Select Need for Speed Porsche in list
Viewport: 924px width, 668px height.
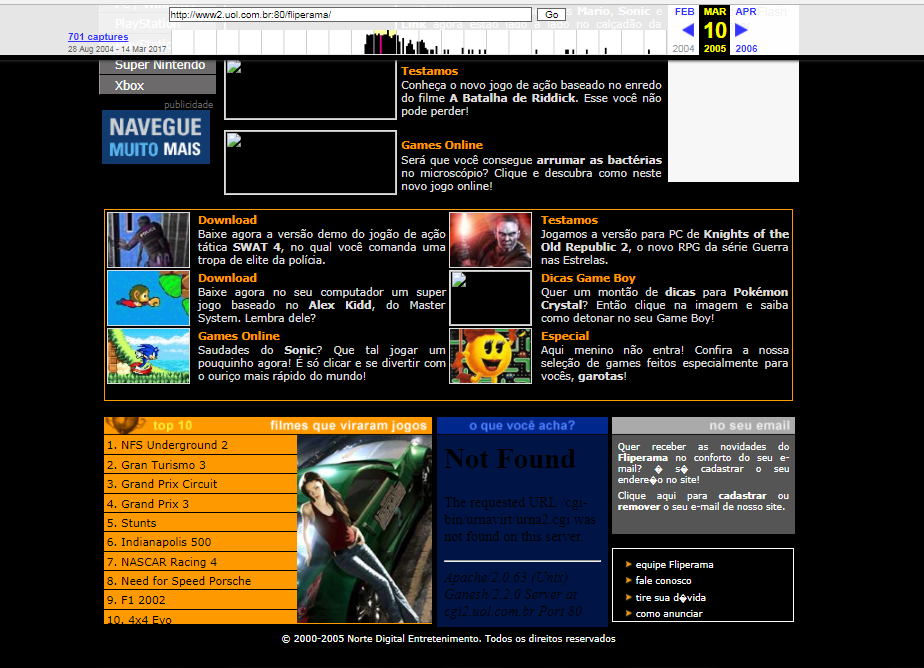(200, 581)
